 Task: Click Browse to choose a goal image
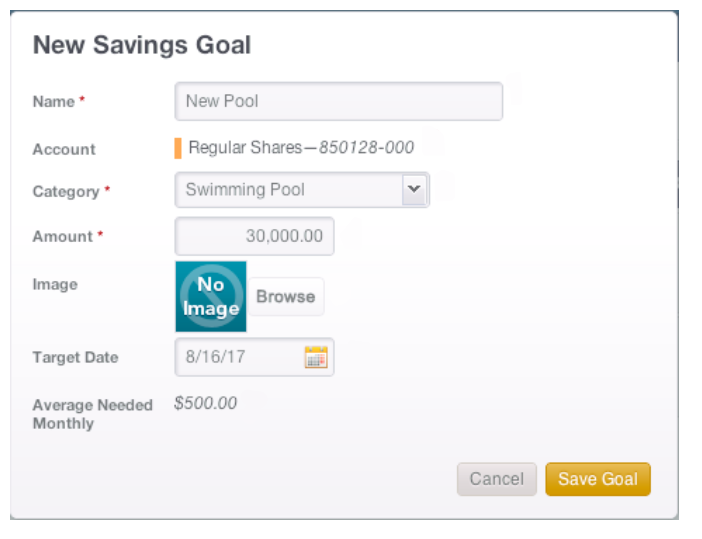click(286, 296)
